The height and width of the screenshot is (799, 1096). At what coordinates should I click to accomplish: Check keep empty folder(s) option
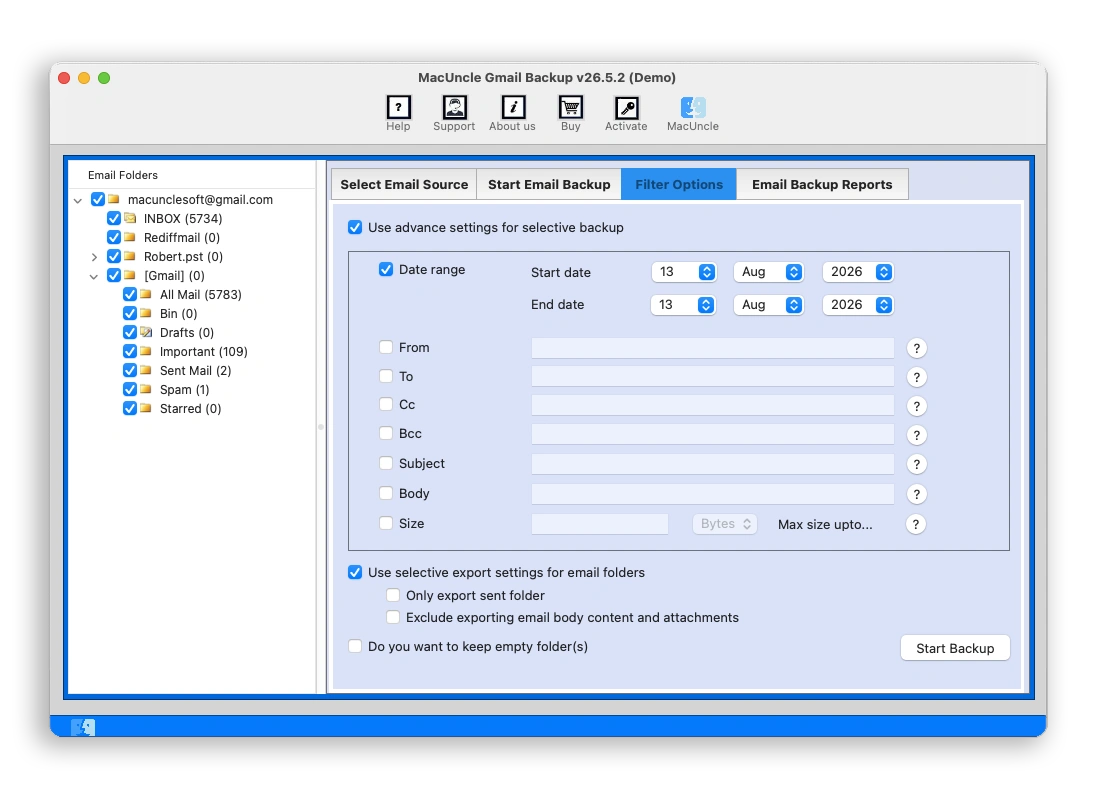[x=355, y=646]
